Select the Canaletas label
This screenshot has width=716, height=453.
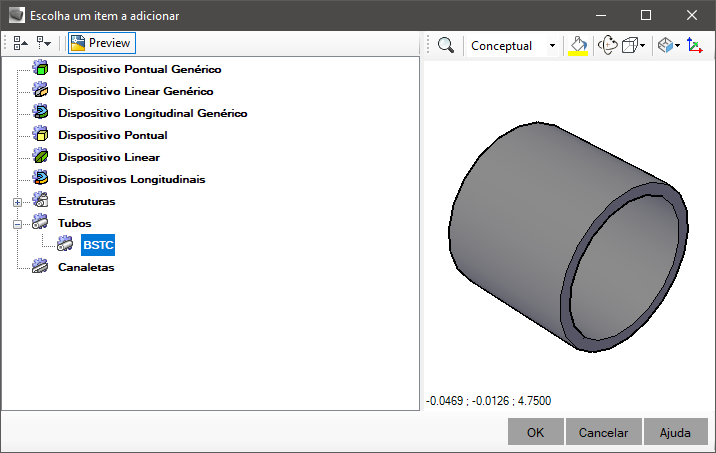coord(86,267)
